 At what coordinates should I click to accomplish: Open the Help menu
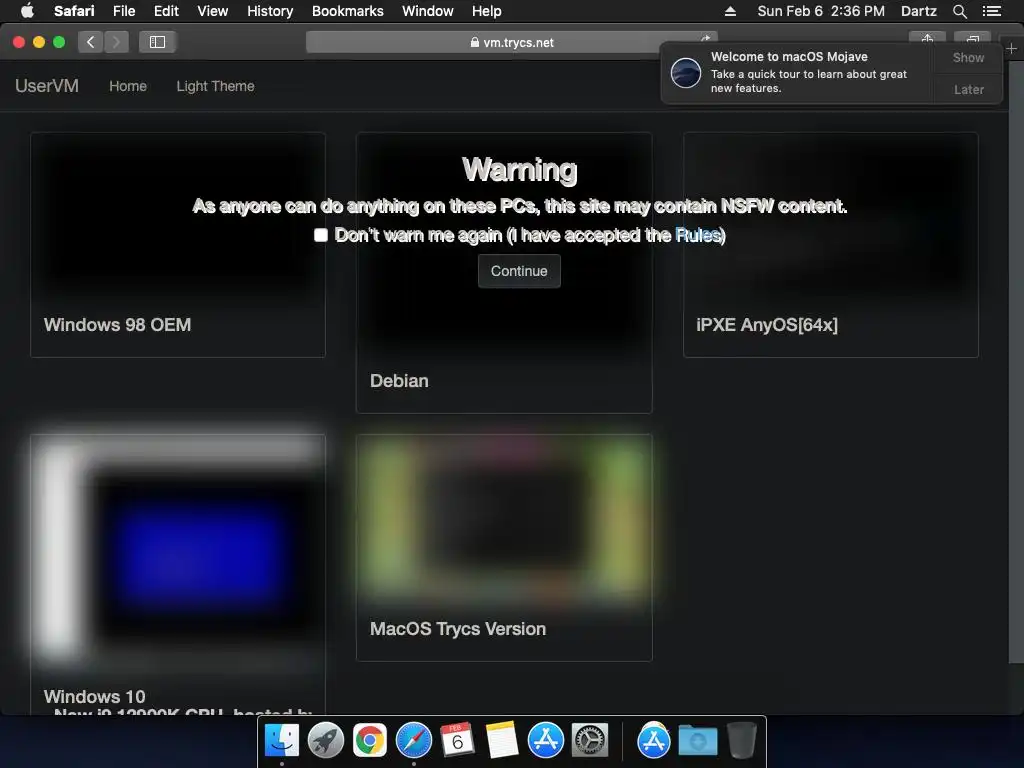487,11
